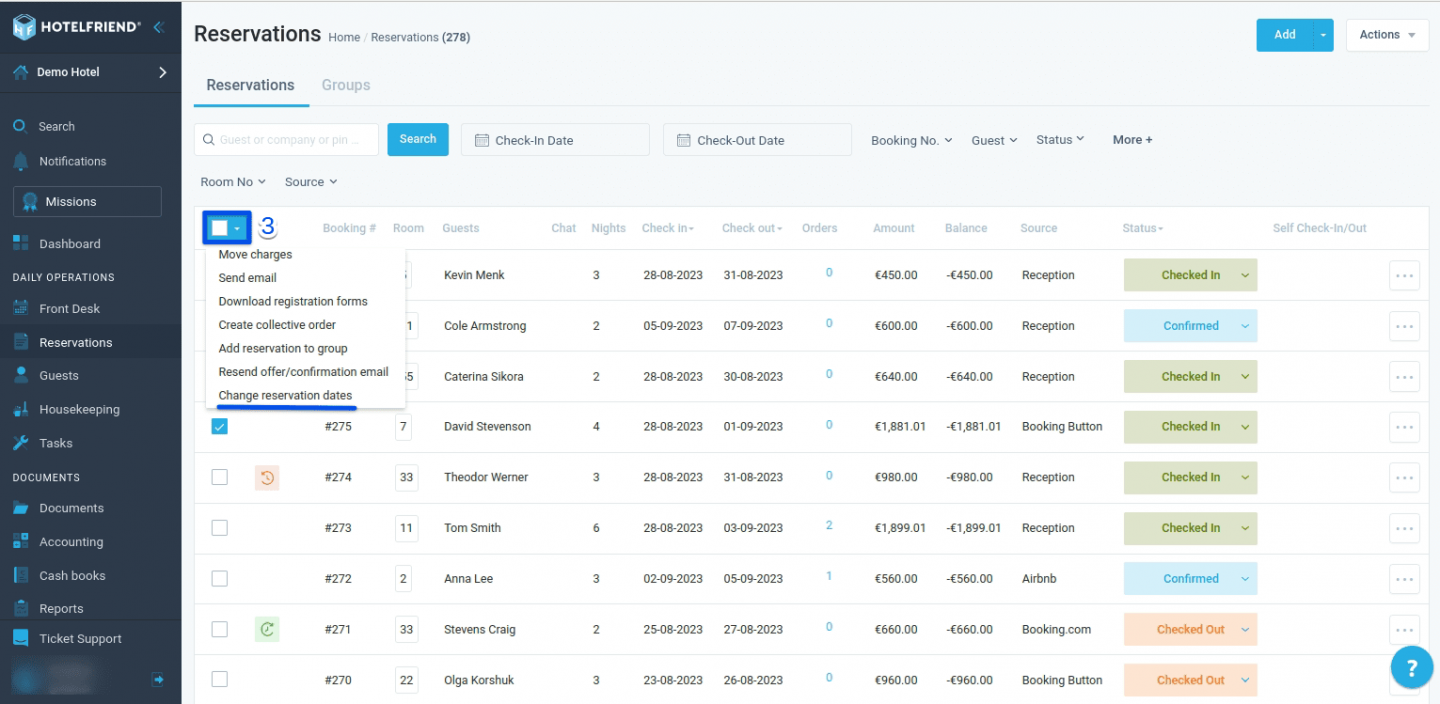Click More + filters button
The image size is (1440, 704).
point(1132,140)
